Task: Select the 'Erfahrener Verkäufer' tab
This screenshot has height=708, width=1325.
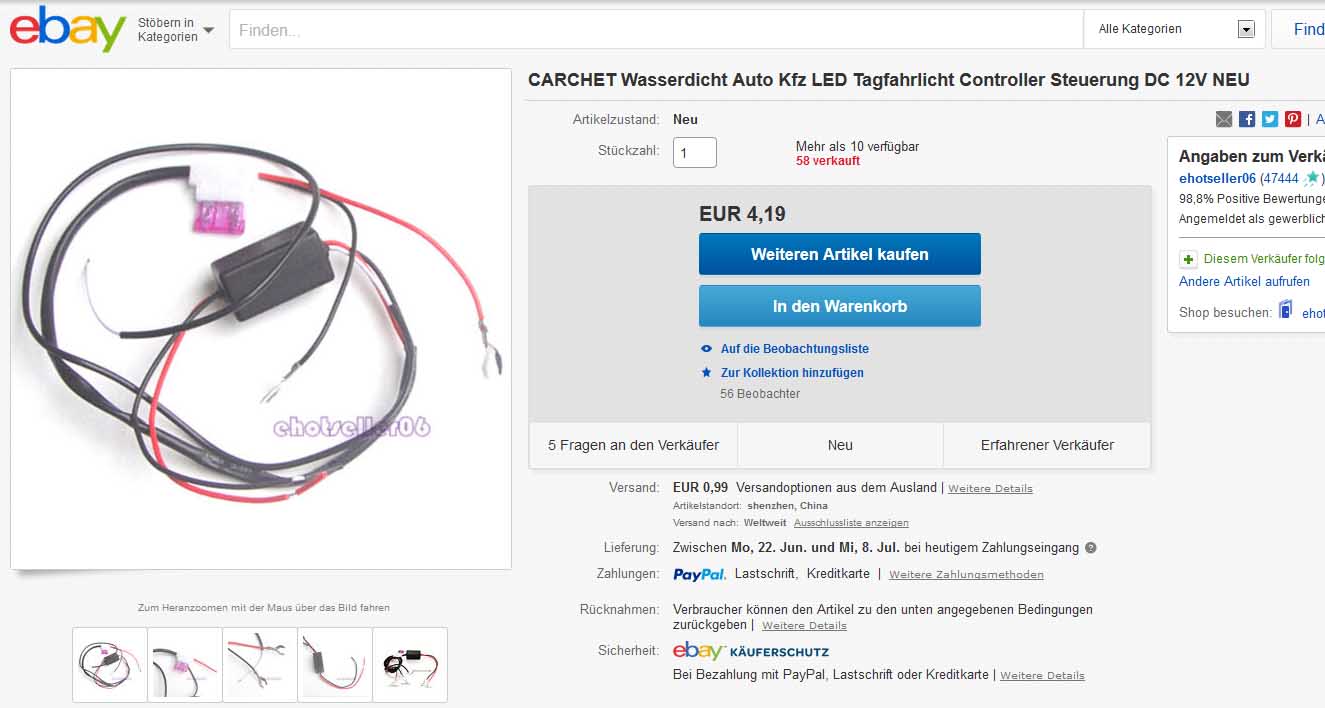Action: (1047, 445)
